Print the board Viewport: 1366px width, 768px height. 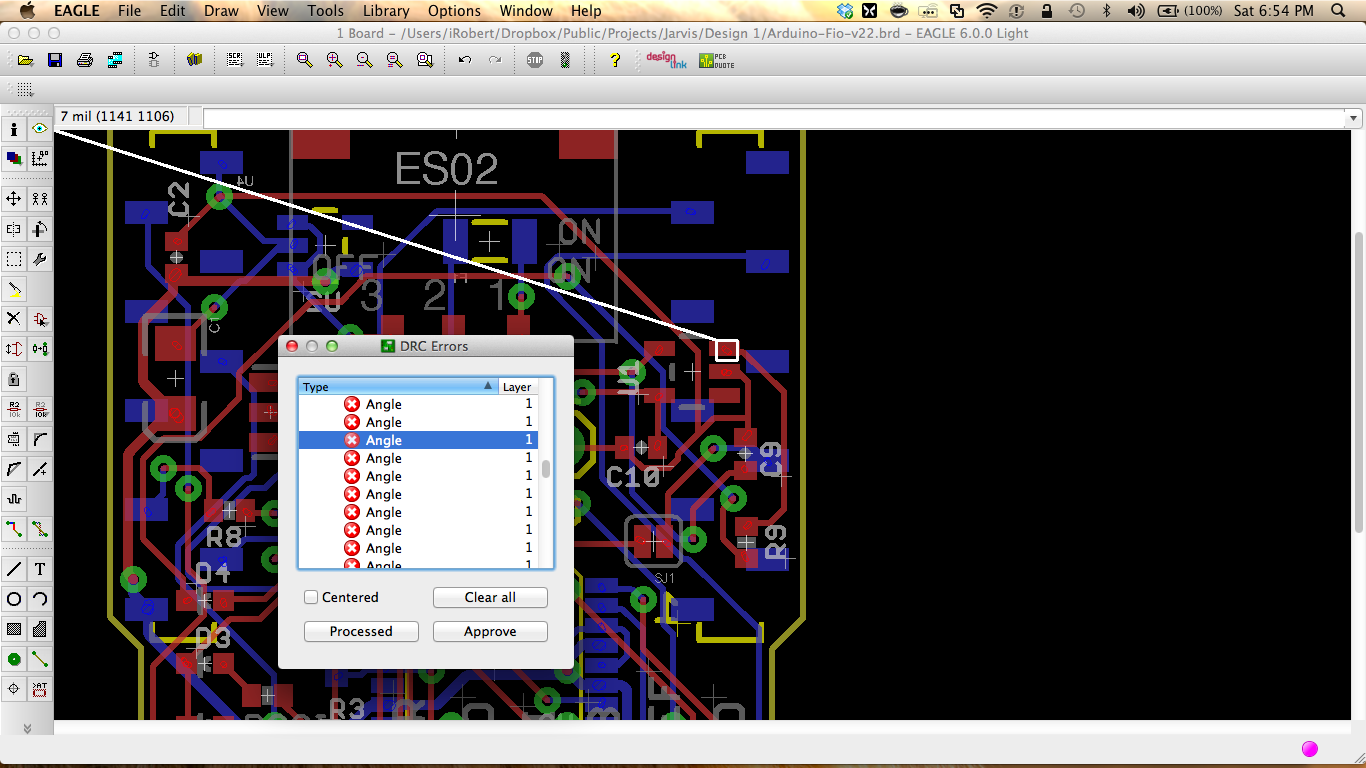(x=85, y=60)
